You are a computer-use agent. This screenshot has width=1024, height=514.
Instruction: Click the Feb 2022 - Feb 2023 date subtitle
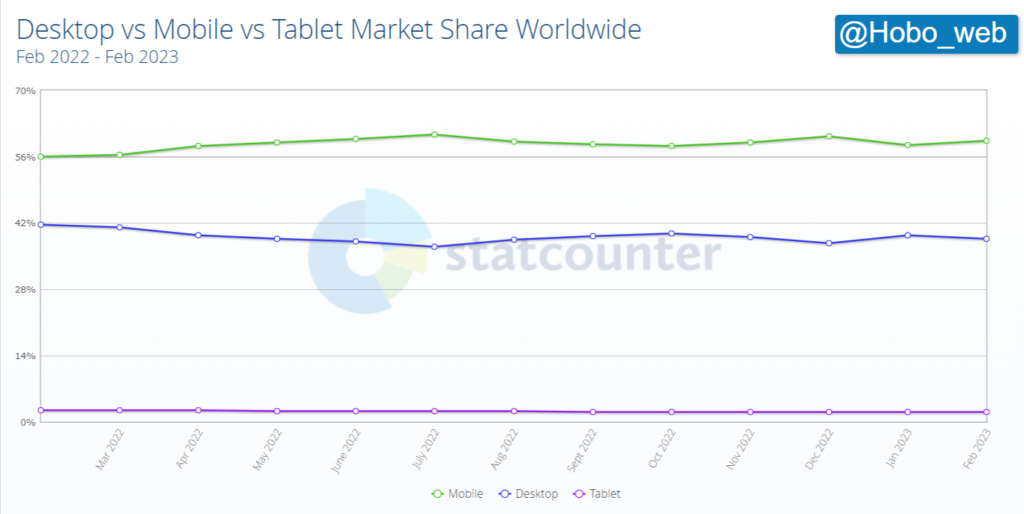[97, 57]
